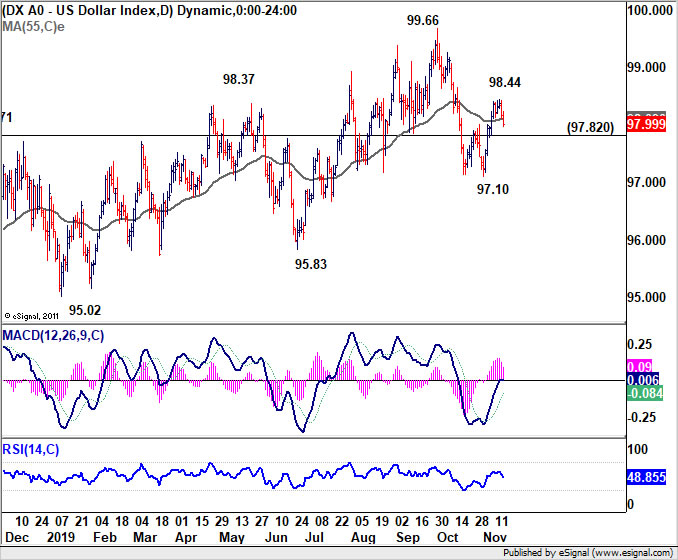
Task: Click the dark blue 0.006 MACD value
Action: [643, 380]
